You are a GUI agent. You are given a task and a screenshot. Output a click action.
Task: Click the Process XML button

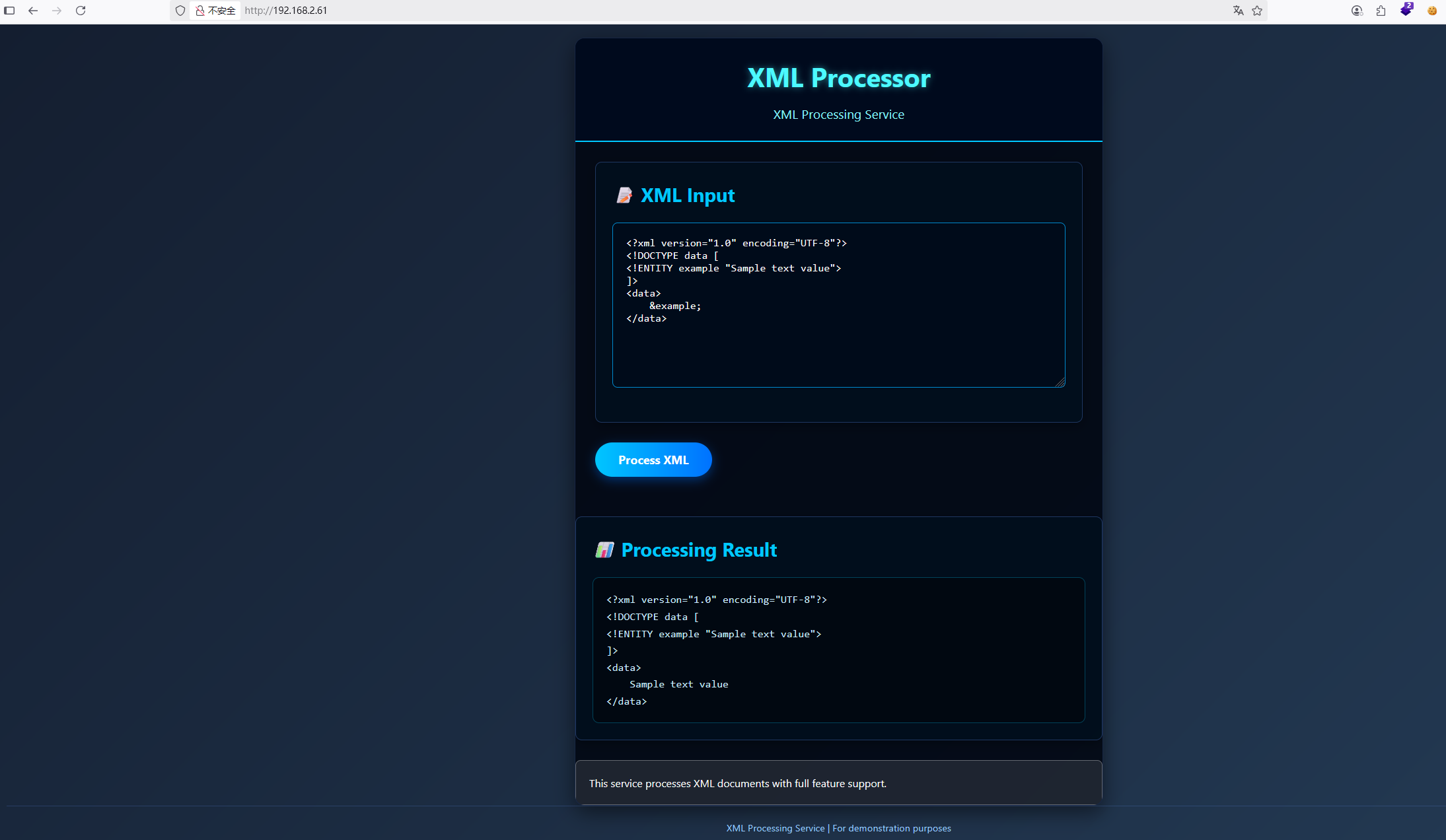[x=653, y=460]
